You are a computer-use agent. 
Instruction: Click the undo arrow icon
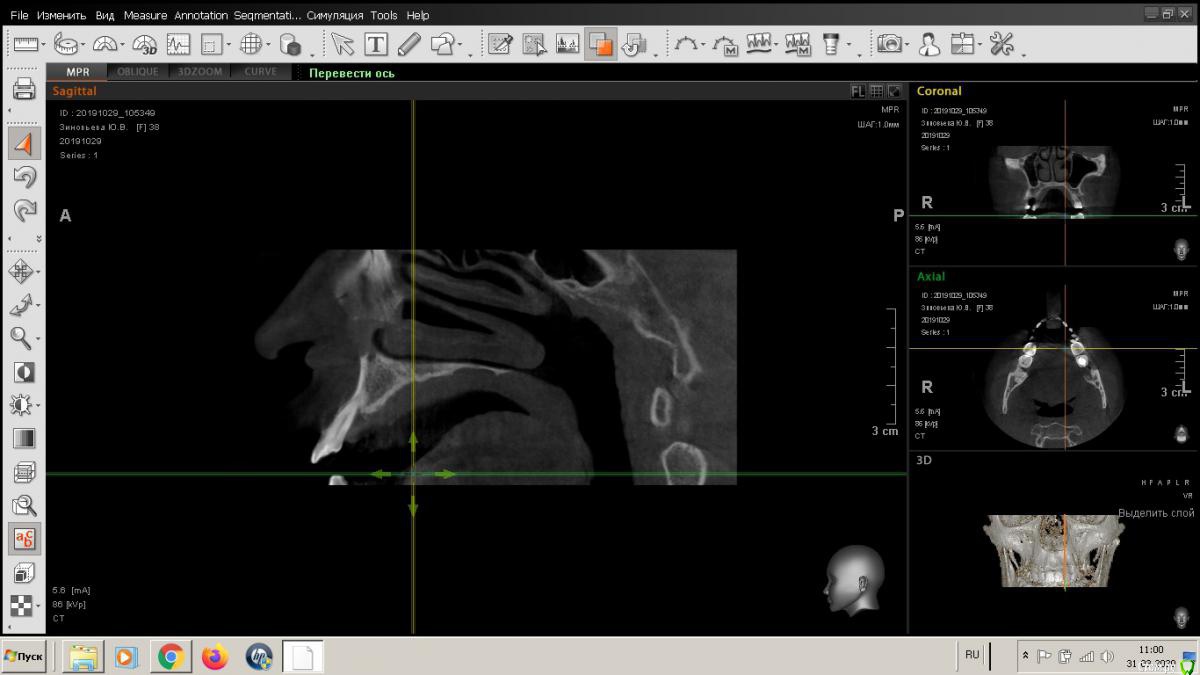click(24, 177)
